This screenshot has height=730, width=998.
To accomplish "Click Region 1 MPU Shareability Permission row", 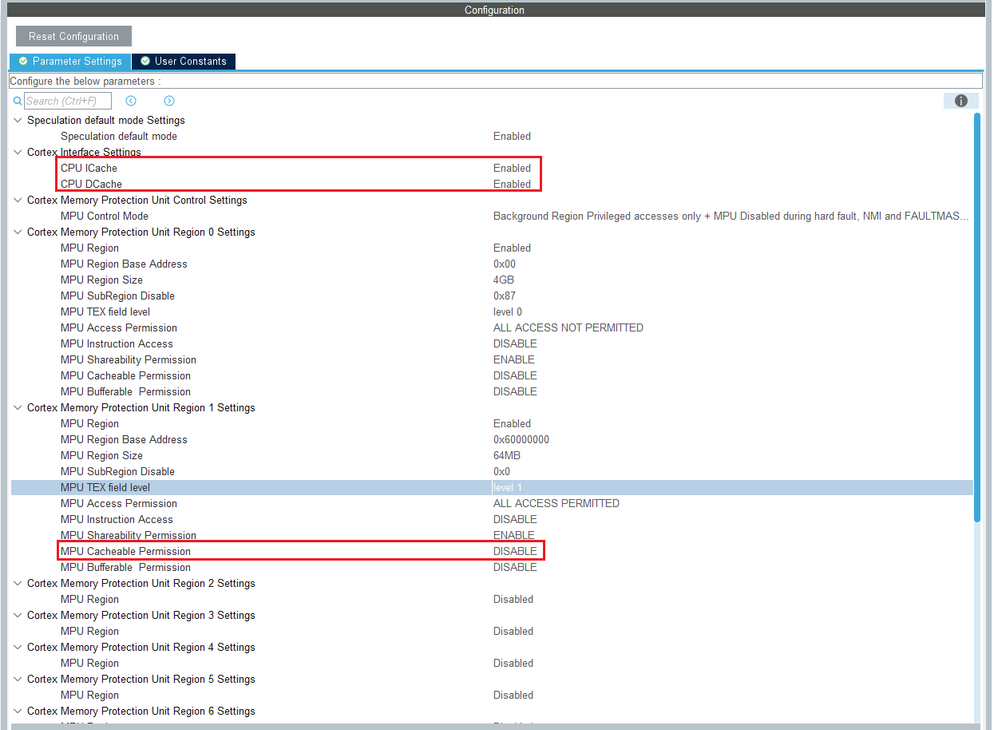I will 491,535.
